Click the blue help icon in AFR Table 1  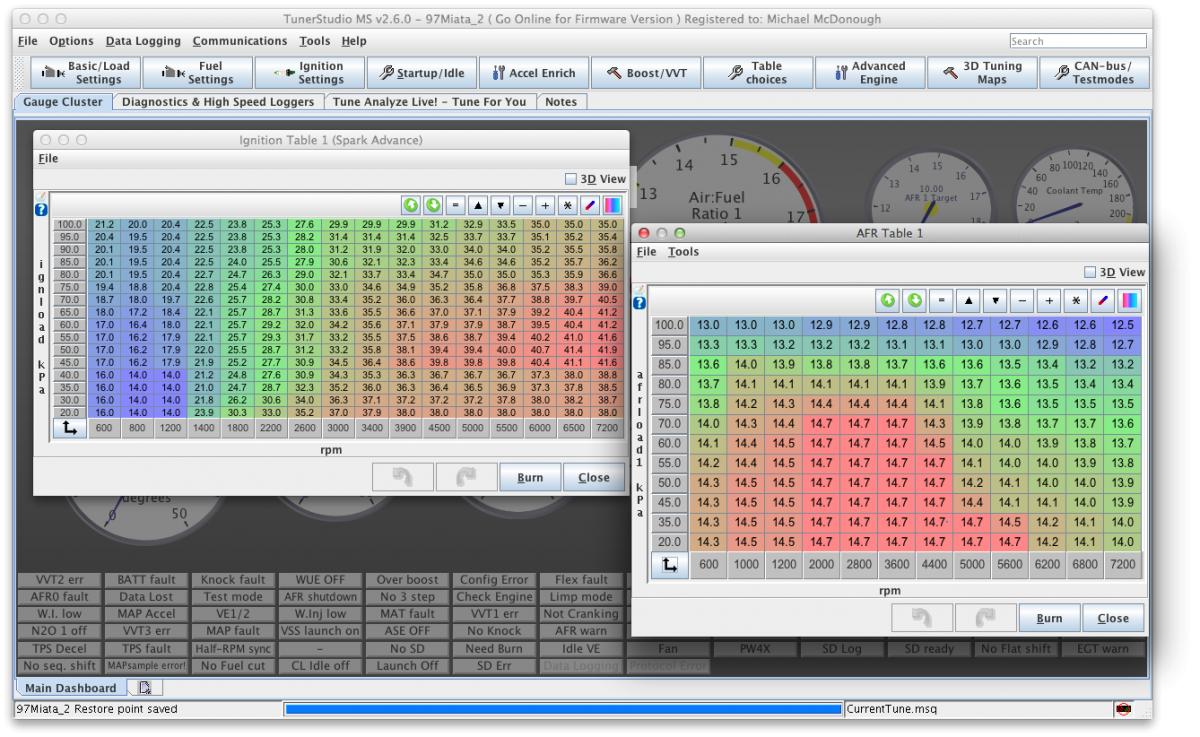640,304
